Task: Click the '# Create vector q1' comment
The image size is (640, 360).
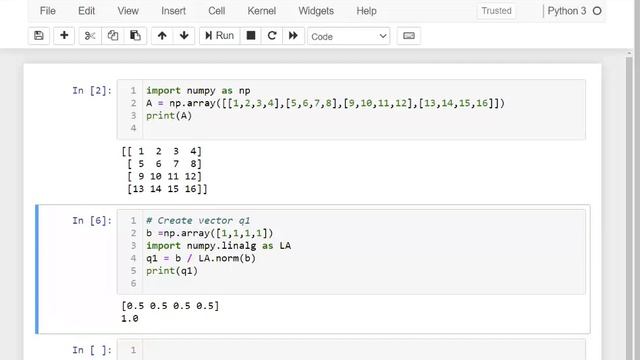Action: coord(198,220)
